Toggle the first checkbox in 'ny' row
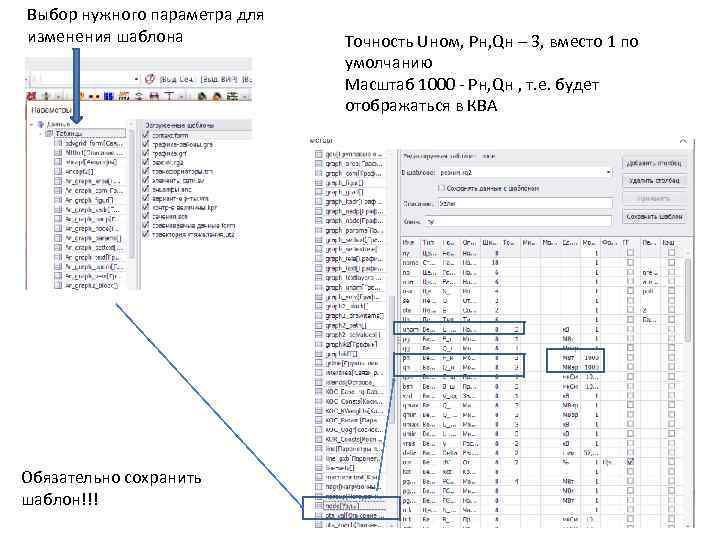This screenshot has width=720, height=540. click(630, 253)
